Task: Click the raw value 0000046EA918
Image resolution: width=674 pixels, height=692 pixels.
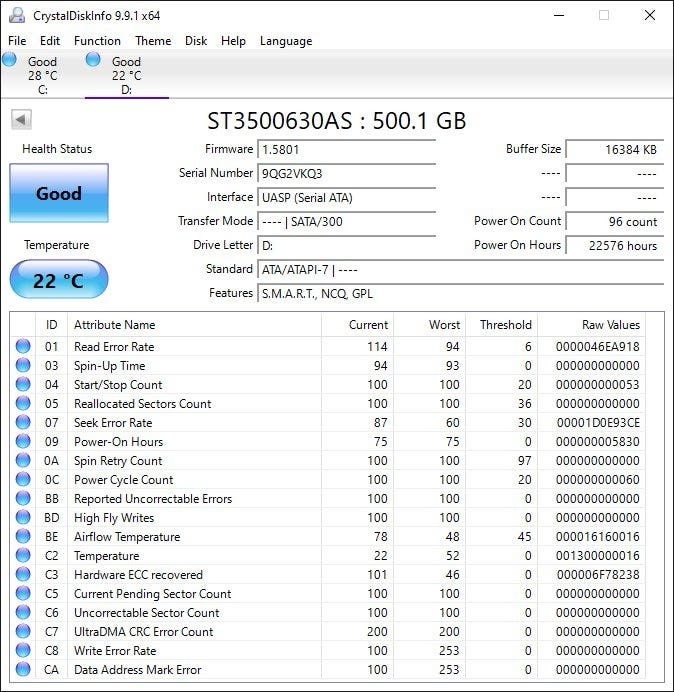Action: pyautogui.click(x=597, y=347)
